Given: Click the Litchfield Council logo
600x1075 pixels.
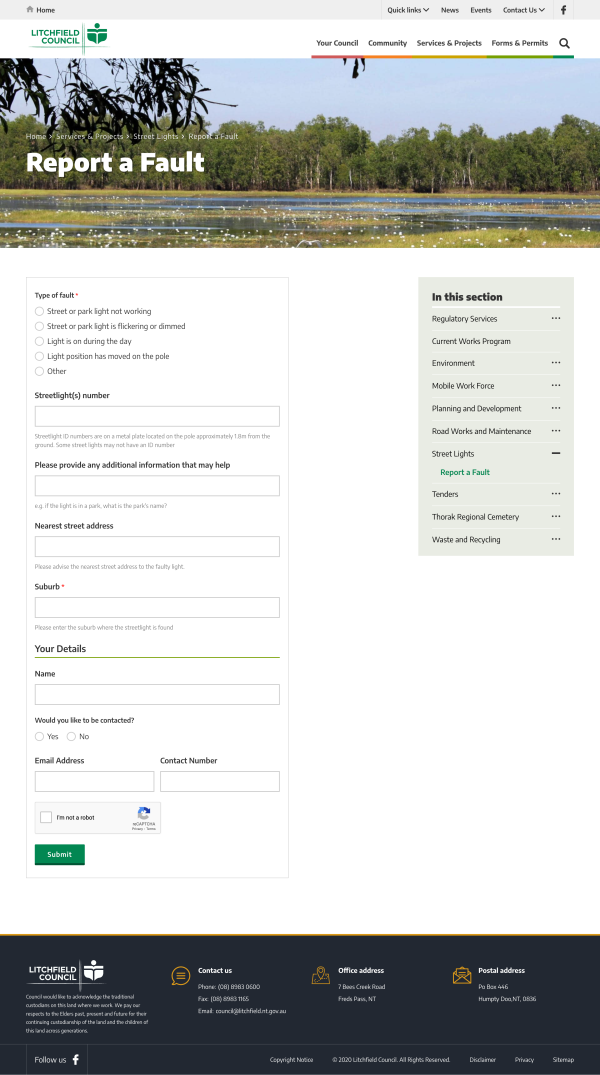Looking at the screenshot, I should coord(68,38).
